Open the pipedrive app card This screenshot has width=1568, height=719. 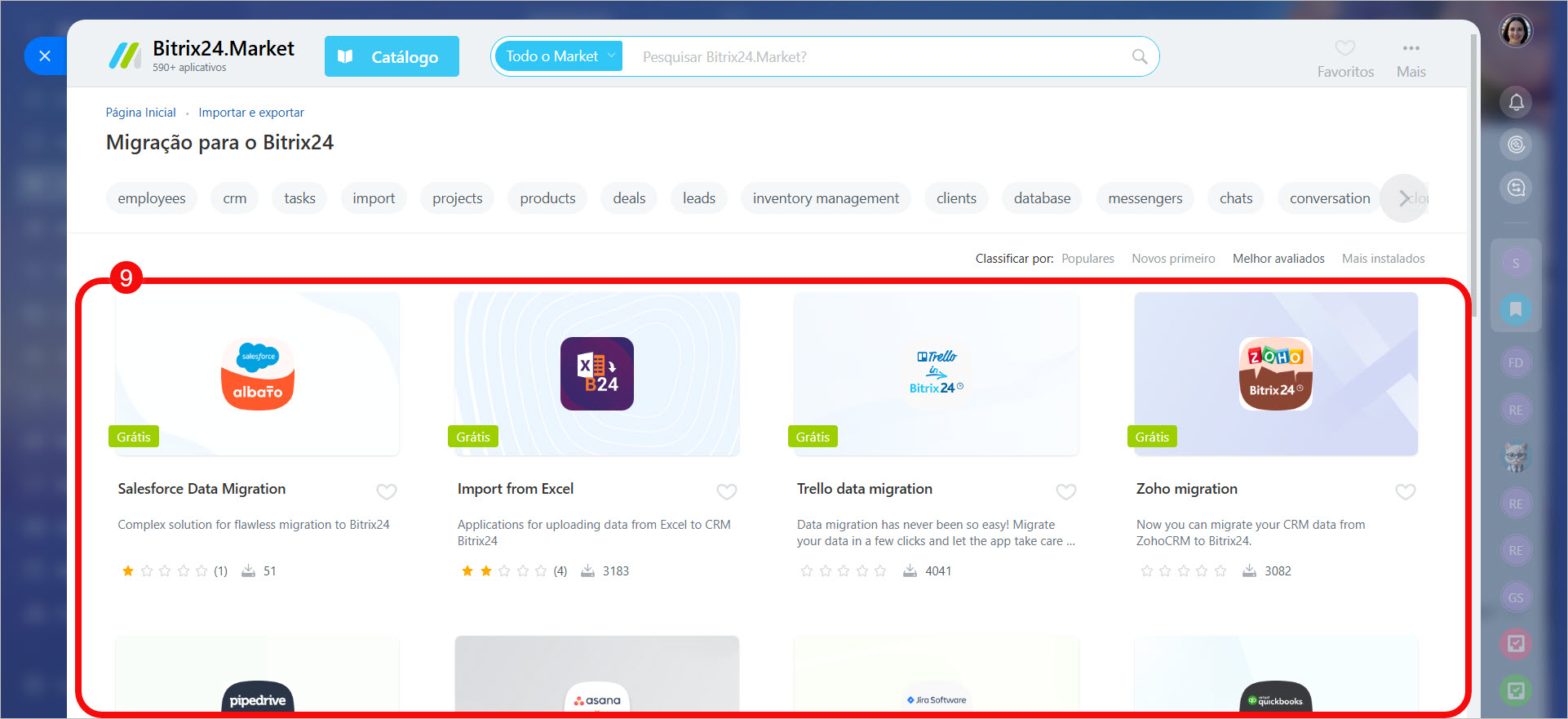pos(258,674)
